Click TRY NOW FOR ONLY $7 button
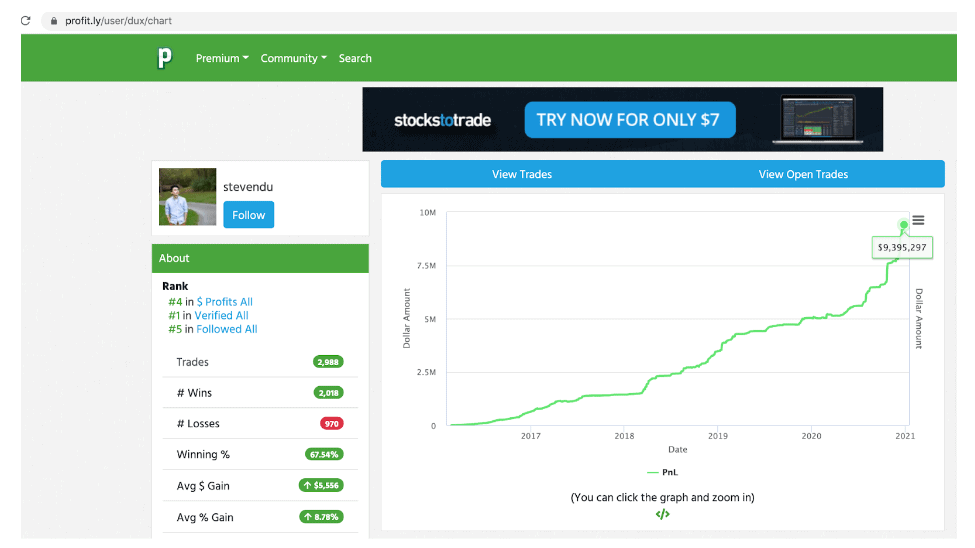Viewport: 975px width, 548px height. point(630,119)
